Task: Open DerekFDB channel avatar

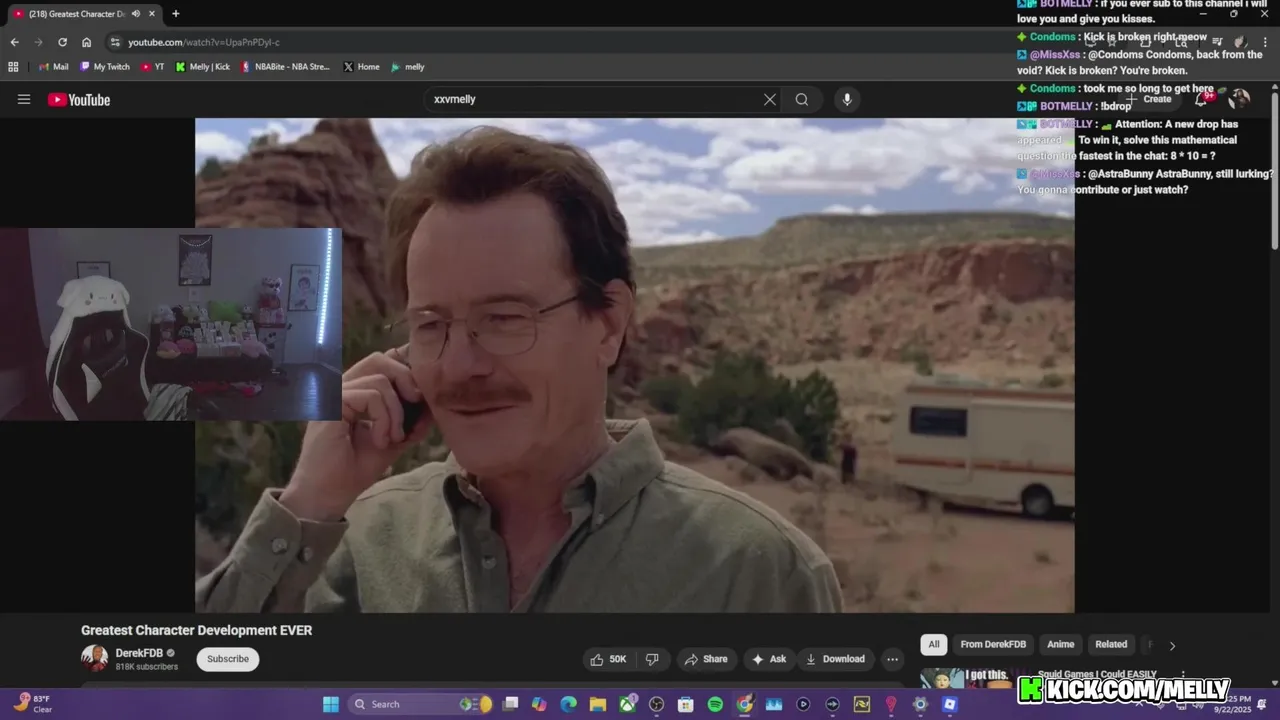Action: point(94,658)
